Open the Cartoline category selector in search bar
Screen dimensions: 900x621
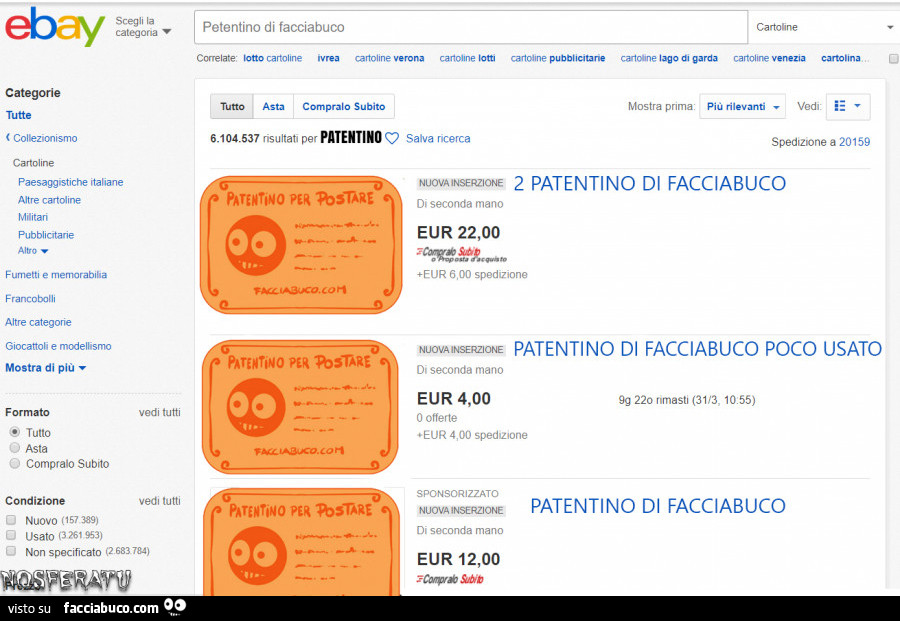(x=823, y=27)
